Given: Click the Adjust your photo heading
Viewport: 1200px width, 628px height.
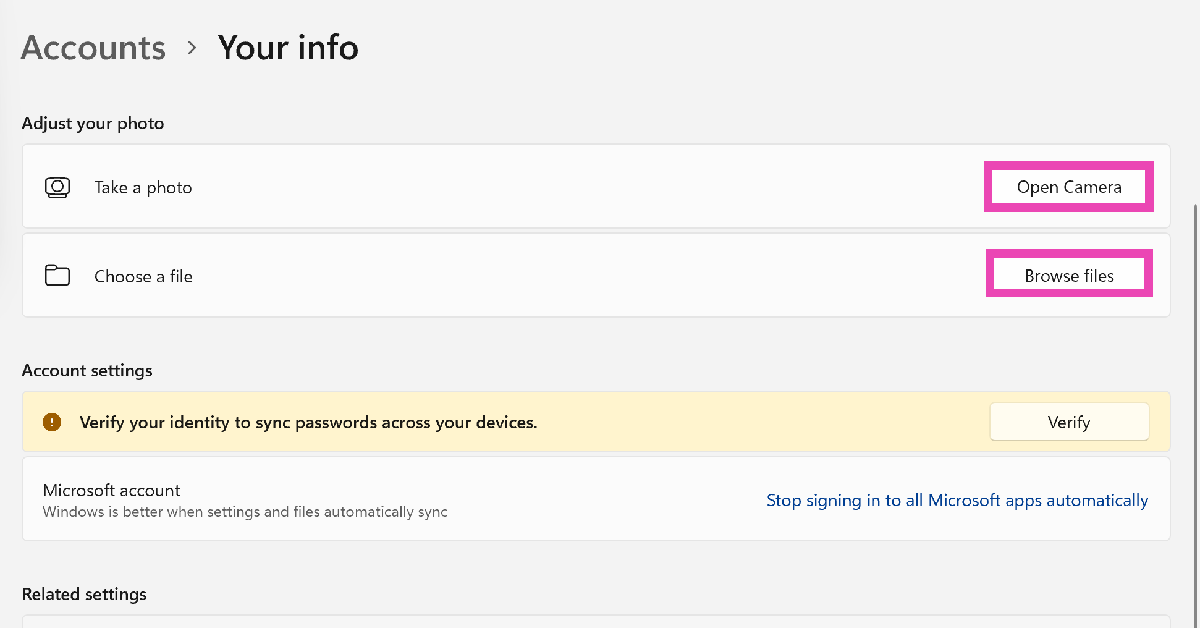Looking at the screenshot, I should pyautogui.click(x=93, y=124).
